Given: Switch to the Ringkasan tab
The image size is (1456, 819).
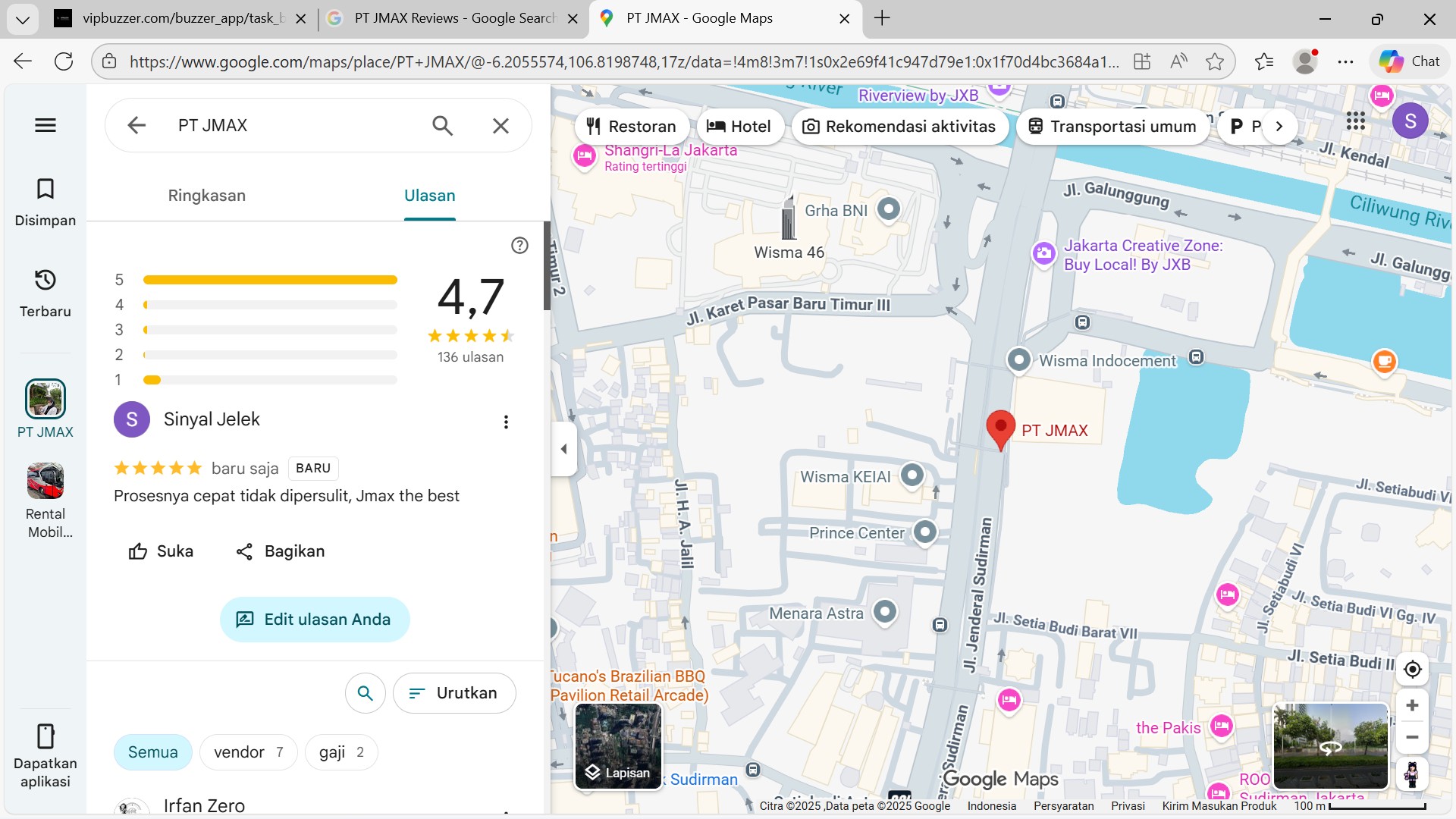Looking at the screenshot, I should coord(206,196).
